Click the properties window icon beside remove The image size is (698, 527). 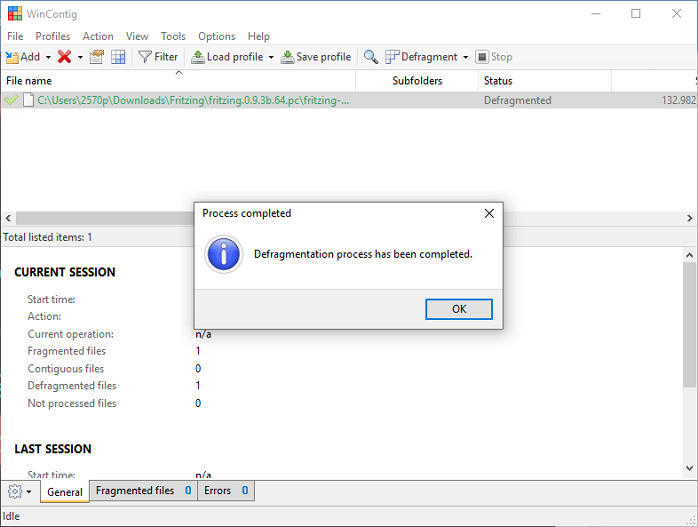click(97, 57)
